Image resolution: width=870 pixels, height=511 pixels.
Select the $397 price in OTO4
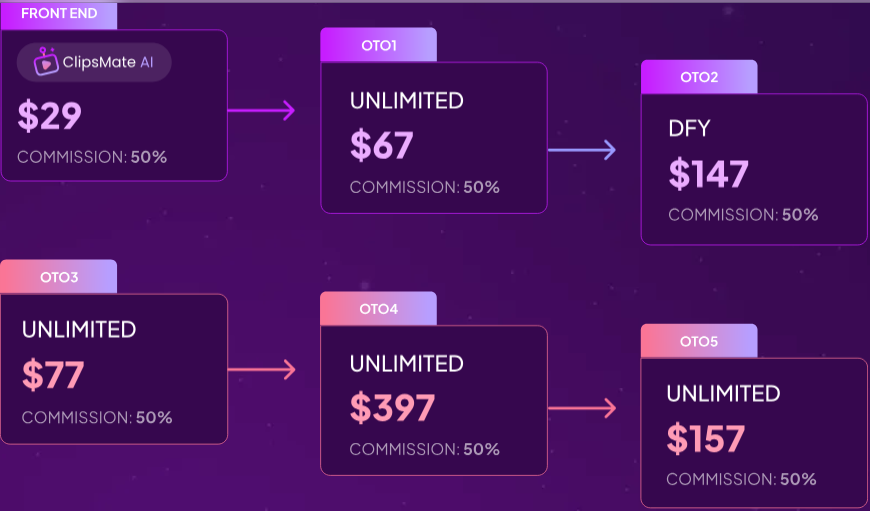tap(392, 408)
